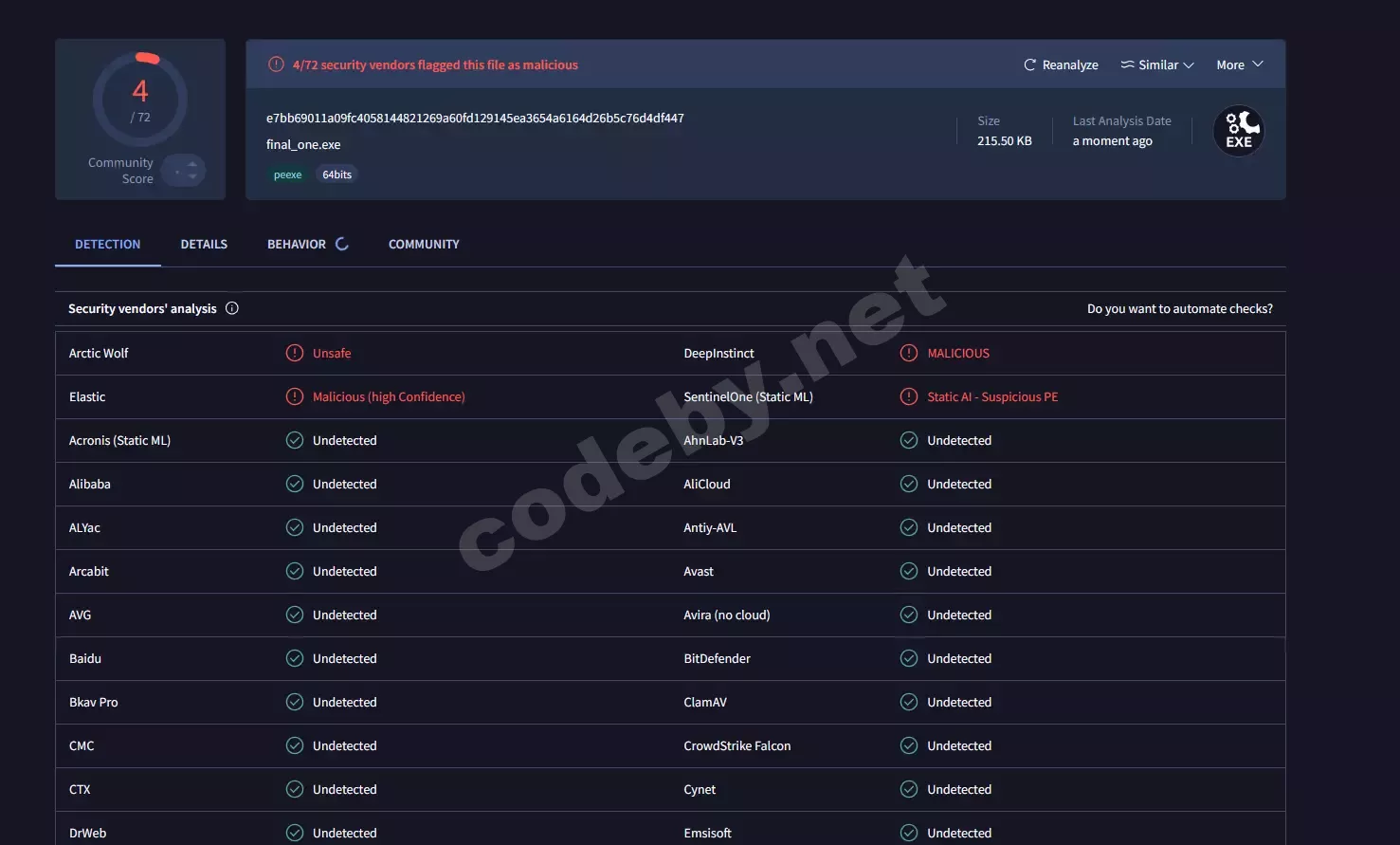1400x845 pixels.
Task: Go to the COMMUNITY tab
Action: pos(424,245)
